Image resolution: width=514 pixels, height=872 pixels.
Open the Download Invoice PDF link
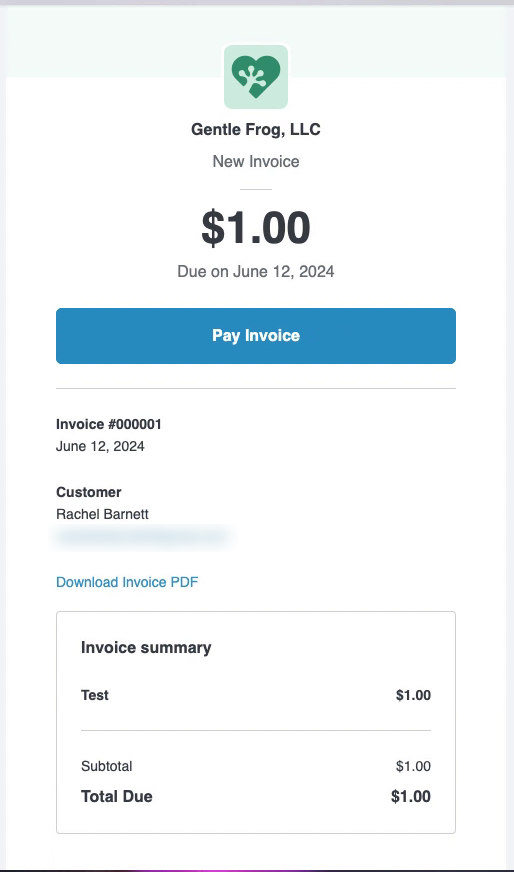pyautogui.click(x=127, y=582)
